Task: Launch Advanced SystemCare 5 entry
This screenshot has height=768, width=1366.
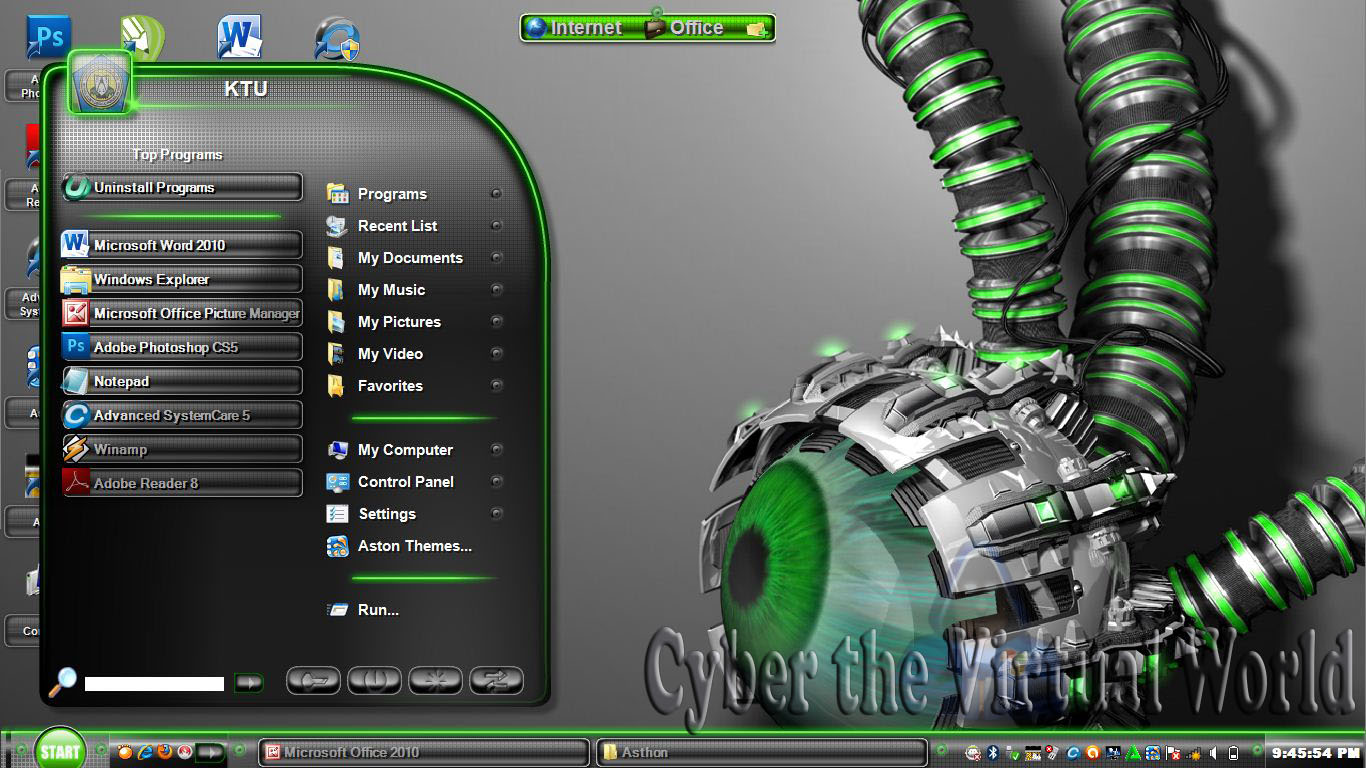Action: (x=182, y=415)
